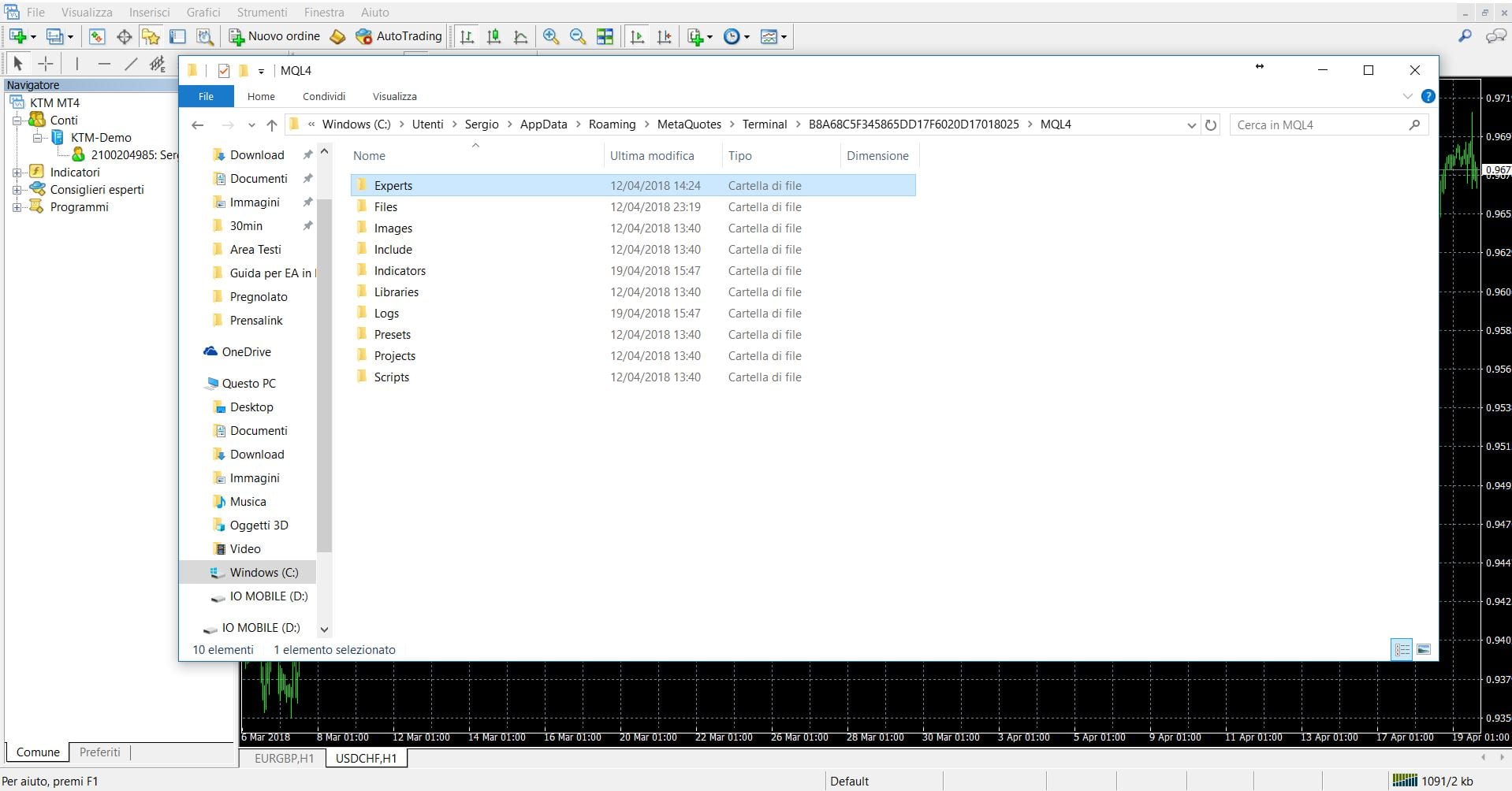Expand the Explorer ribbon chevron
The height and width of the screenshot is (791, 1512).
point(1408,96)
